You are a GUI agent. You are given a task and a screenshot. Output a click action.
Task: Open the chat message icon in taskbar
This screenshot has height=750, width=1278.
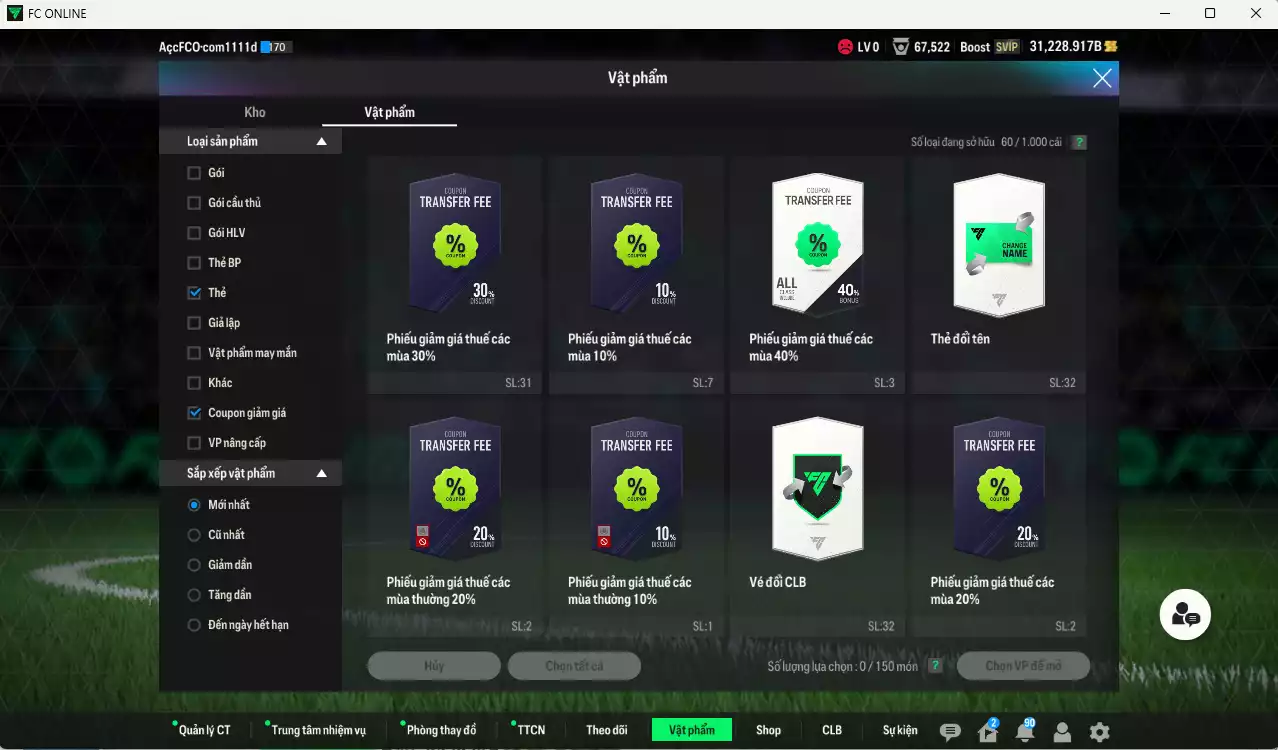949,732
